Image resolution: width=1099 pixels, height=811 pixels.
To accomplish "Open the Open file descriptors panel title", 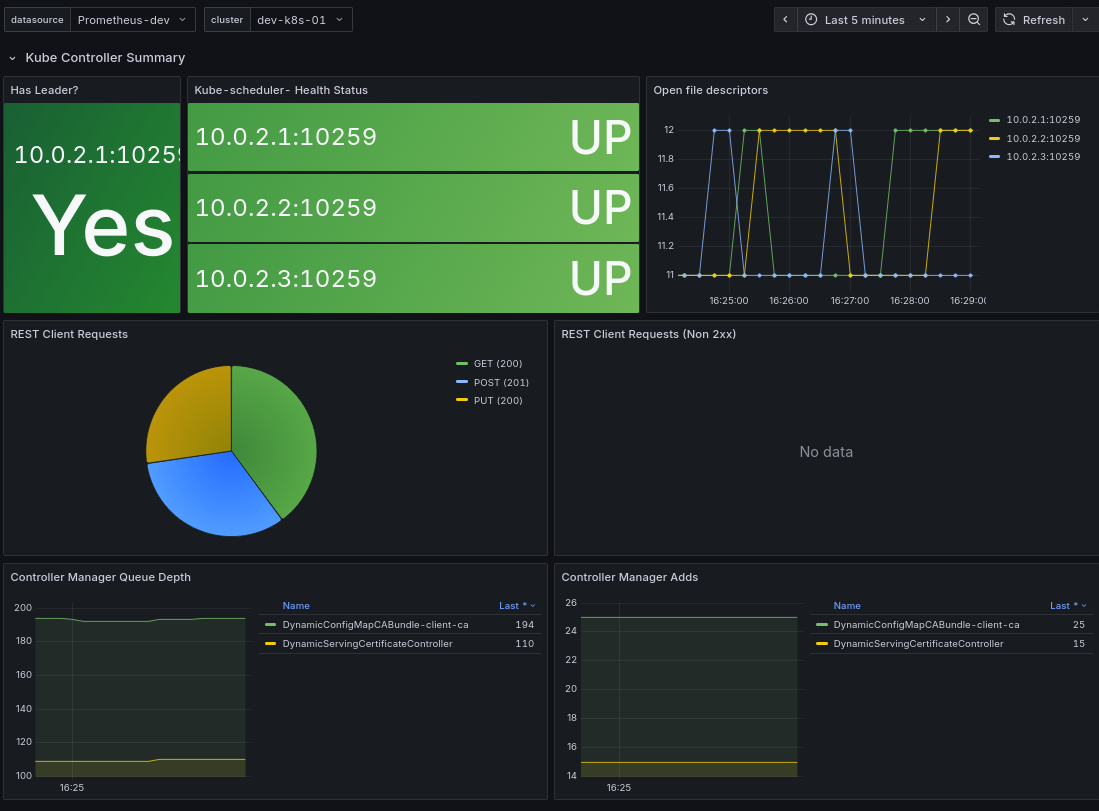I will (710, 90).
